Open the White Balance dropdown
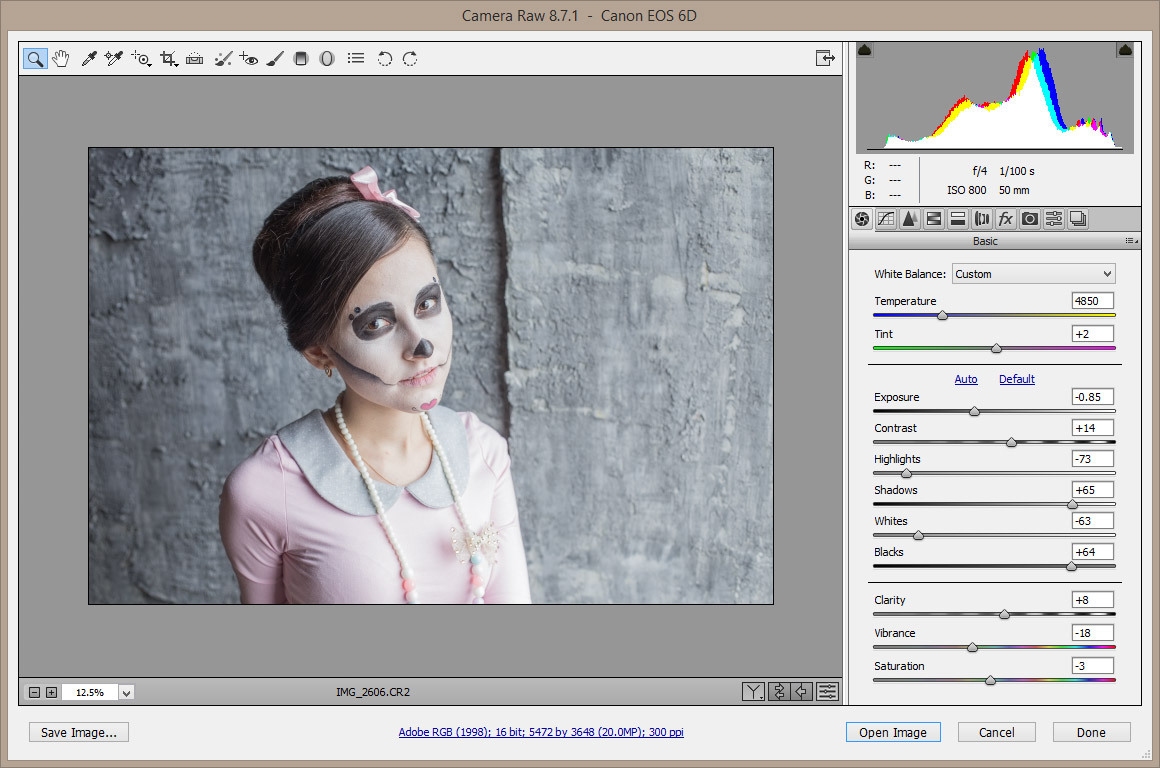Screen dimensions: 1160x768 [x=1033, y=274]
